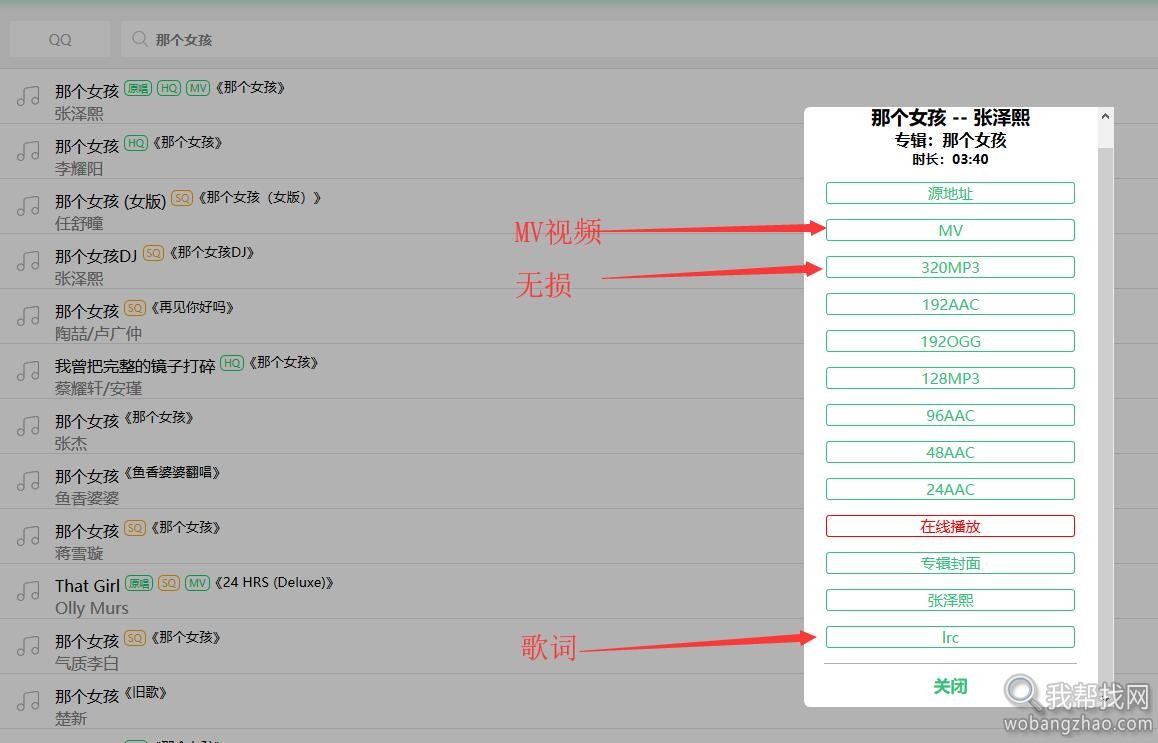Image resolution: width=1158 pixels, height=743 pixels.
Task: Click the artist name 陶喆/卢广仲
Action: (x=98, y=333)
